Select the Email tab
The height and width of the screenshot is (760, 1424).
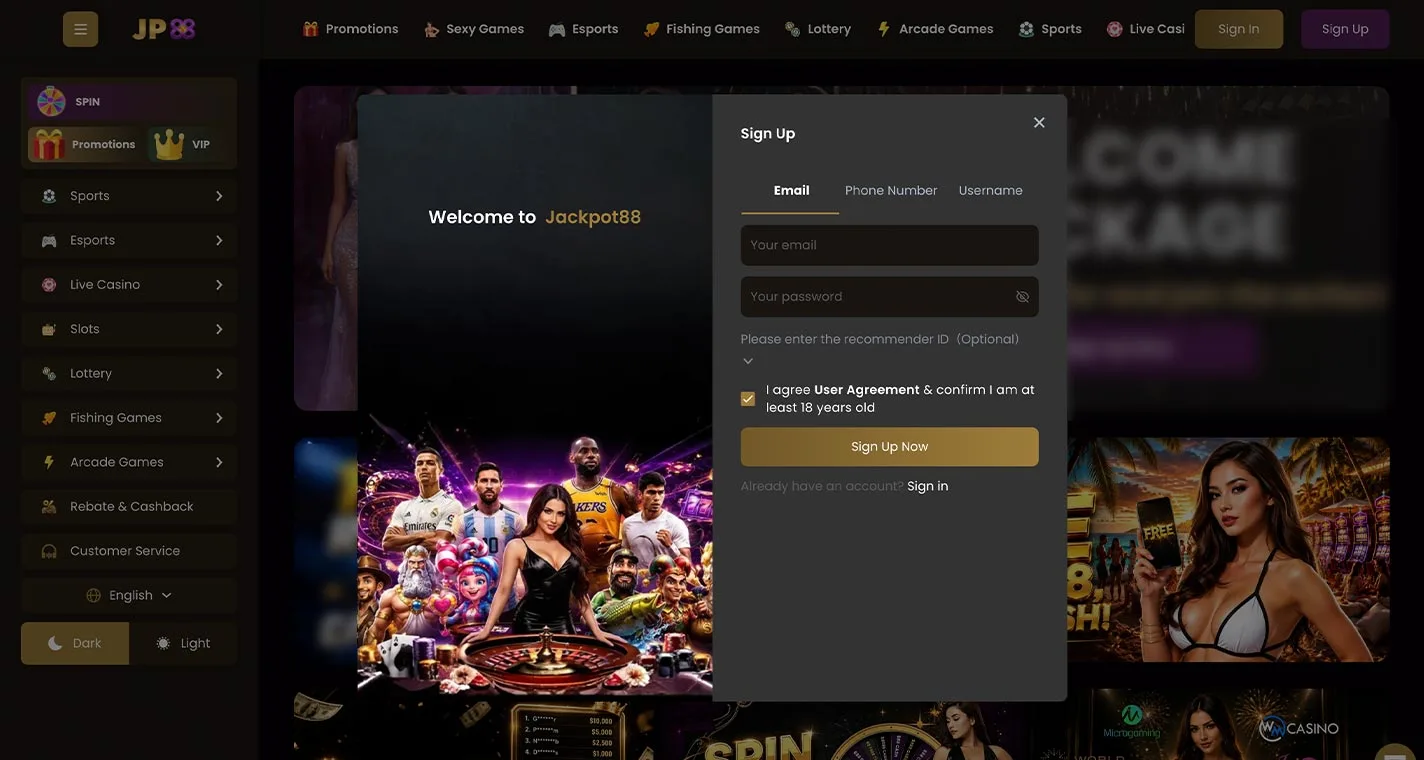tap(791, 191)
